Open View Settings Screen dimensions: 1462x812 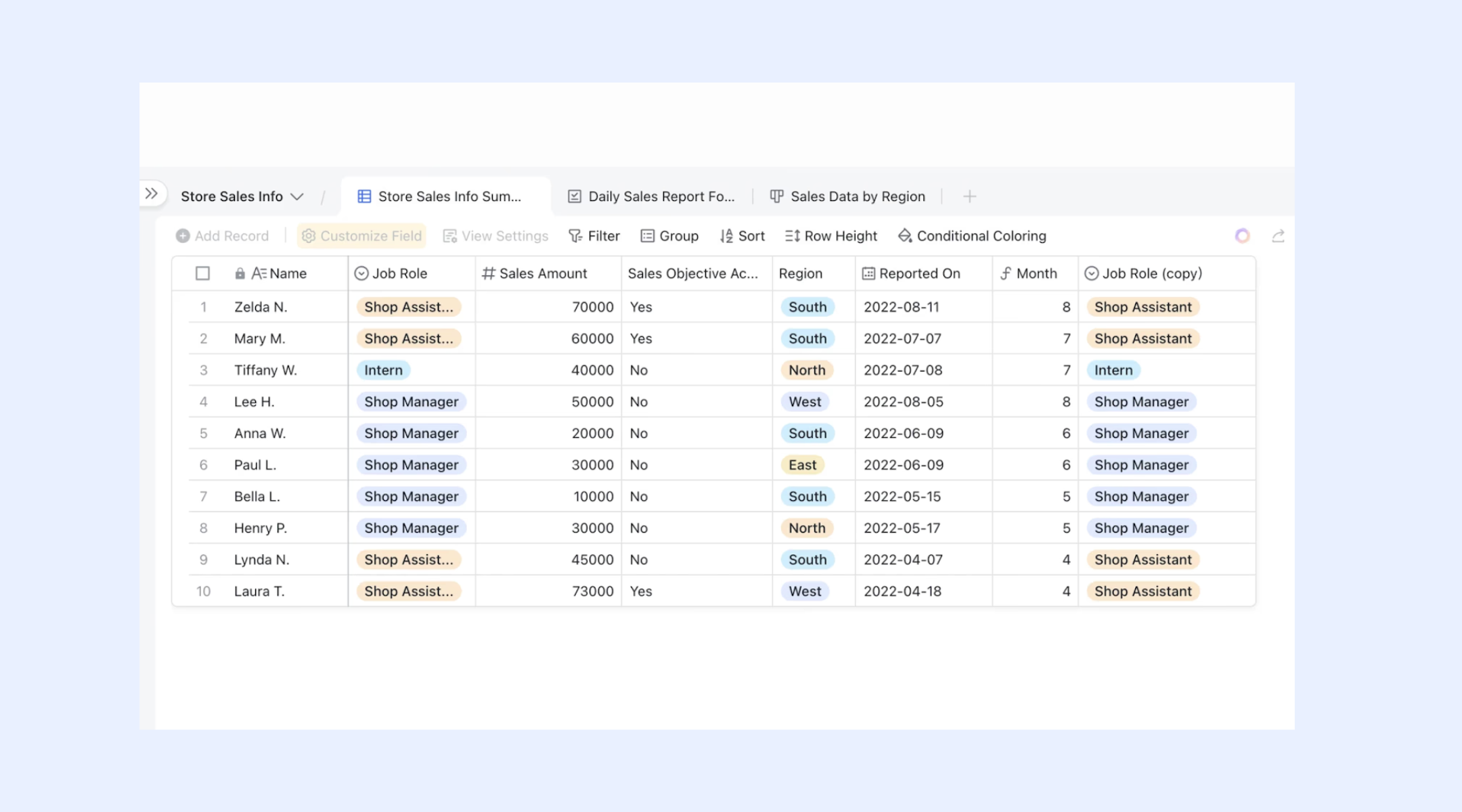pos(495,235)
